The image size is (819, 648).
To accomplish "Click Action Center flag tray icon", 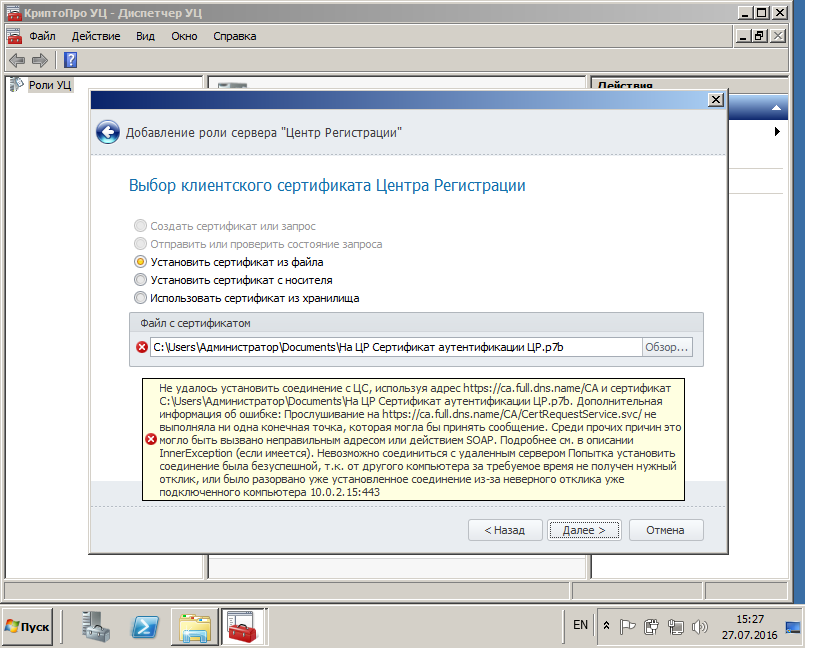I will click(627, 626).
